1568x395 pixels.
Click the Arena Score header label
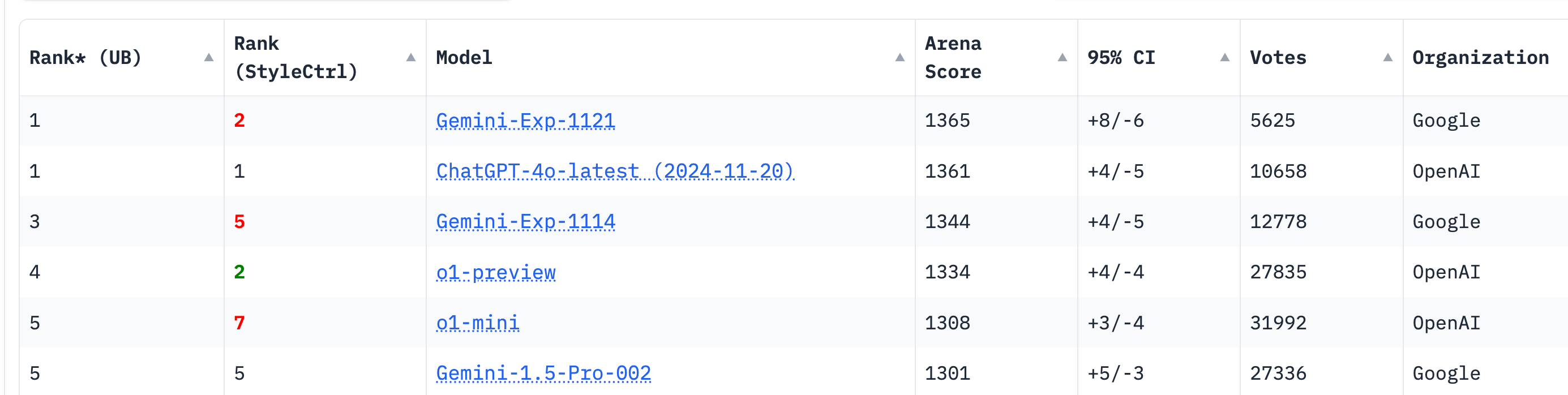tap(953, 58)
